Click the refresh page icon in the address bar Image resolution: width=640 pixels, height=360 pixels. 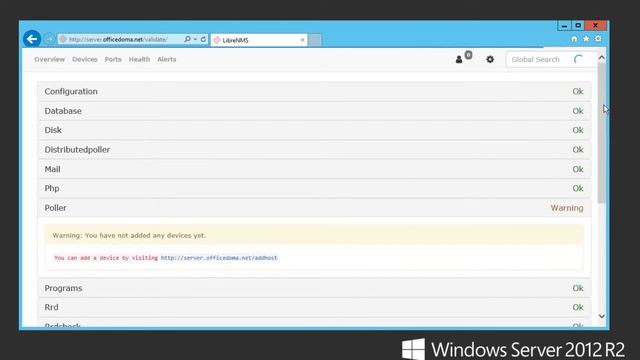[203, 39]
